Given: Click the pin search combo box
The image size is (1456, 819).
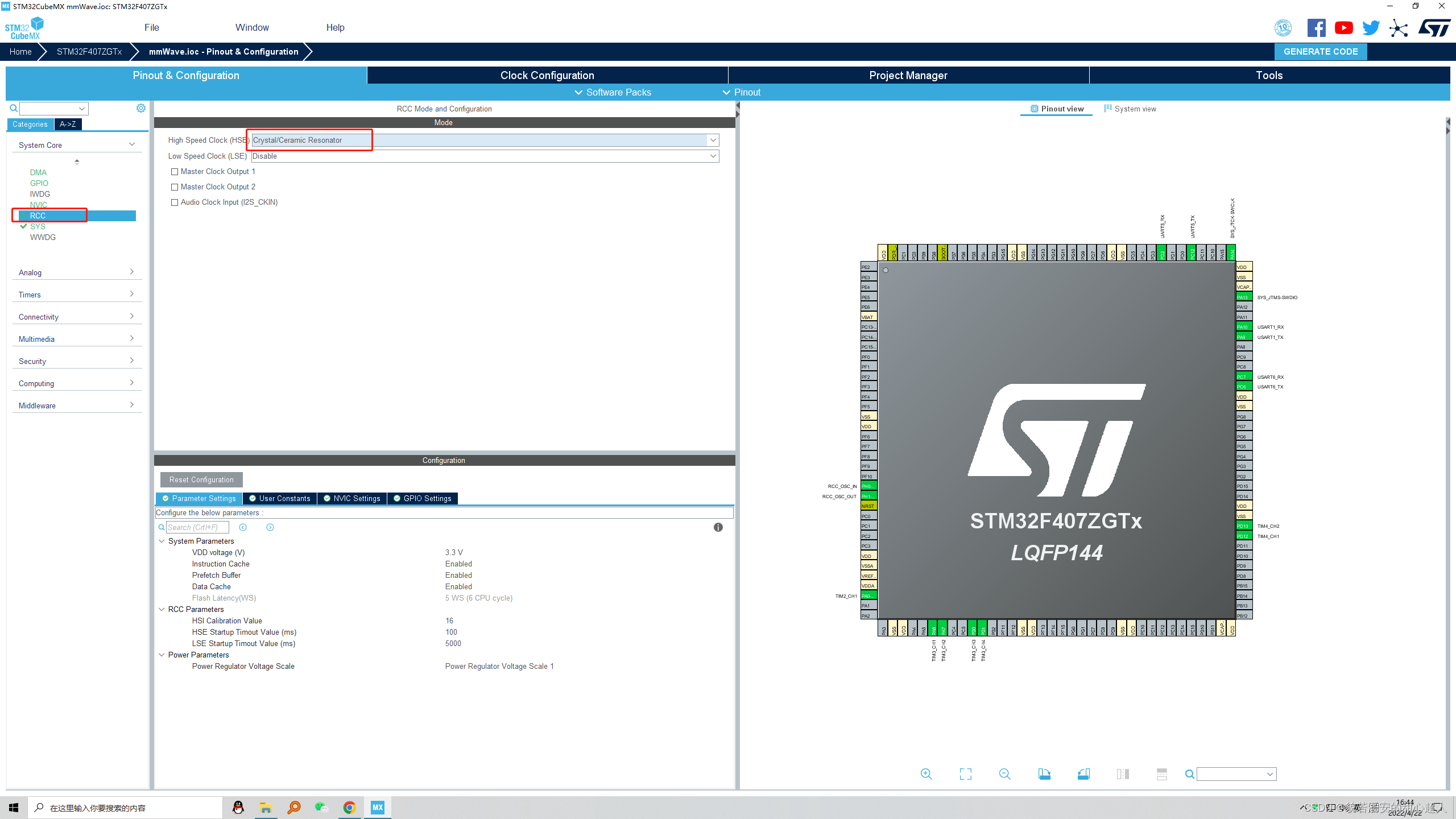Looking at the screenshot, I should pyautogui.click(x=1236, y=774).
